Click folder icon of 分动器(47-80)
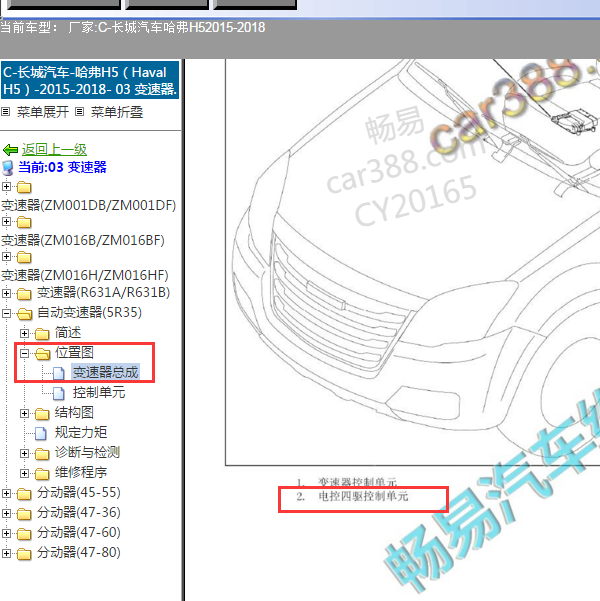The width and height of the screenshot is (600, 601). 24,553
